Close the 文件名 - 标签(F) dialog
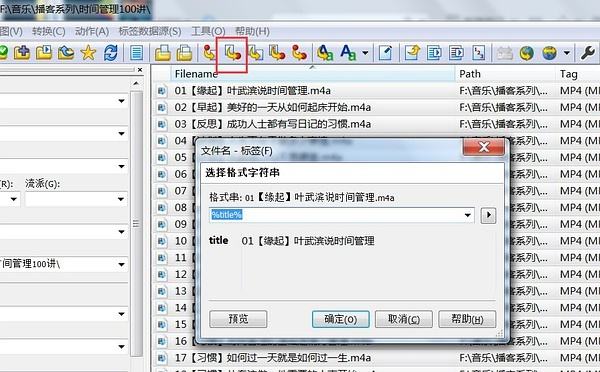The height and width of the screenshot is (372, 600). 484,147
